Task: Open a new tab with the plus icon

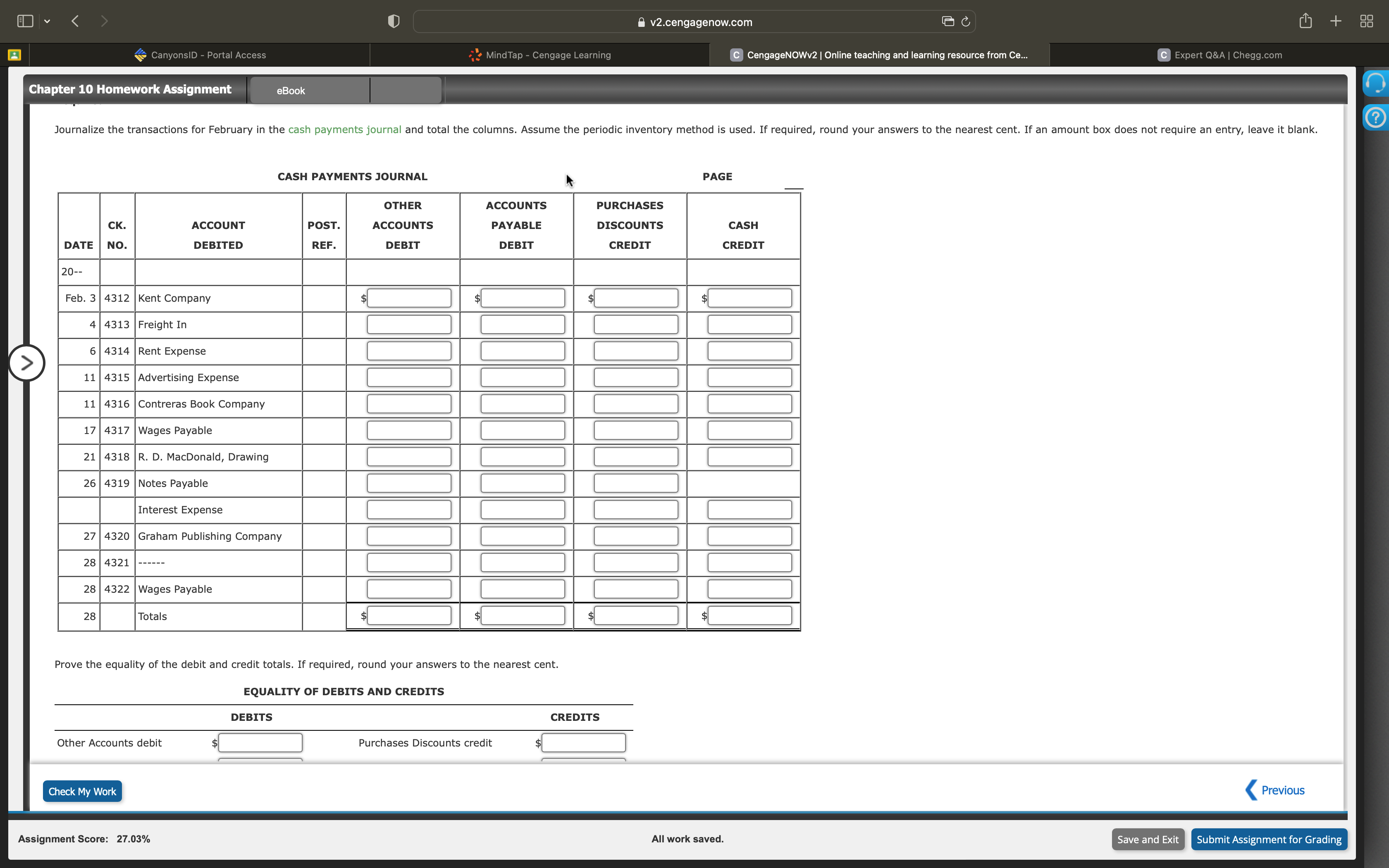Action: pyautogui.click(x=1336, y=21)
